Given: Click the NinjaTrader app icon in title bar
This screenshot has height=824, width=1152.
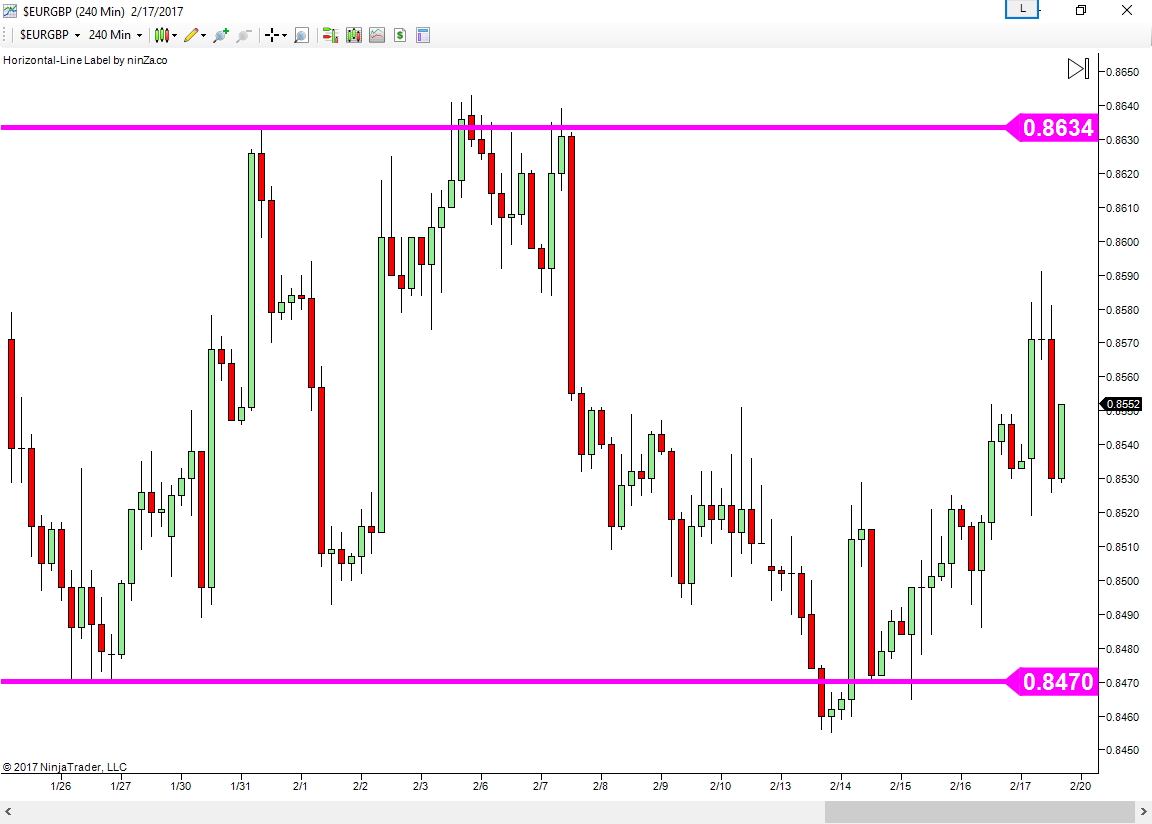Looking at the screenshot, I should pos(10,11).
